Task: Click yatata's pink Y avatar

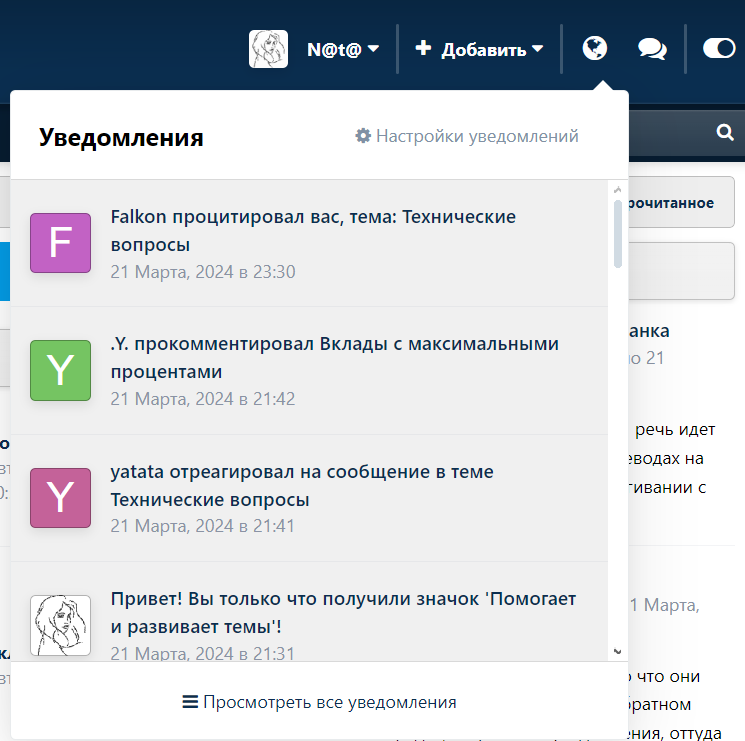Action: pos(60,498)
